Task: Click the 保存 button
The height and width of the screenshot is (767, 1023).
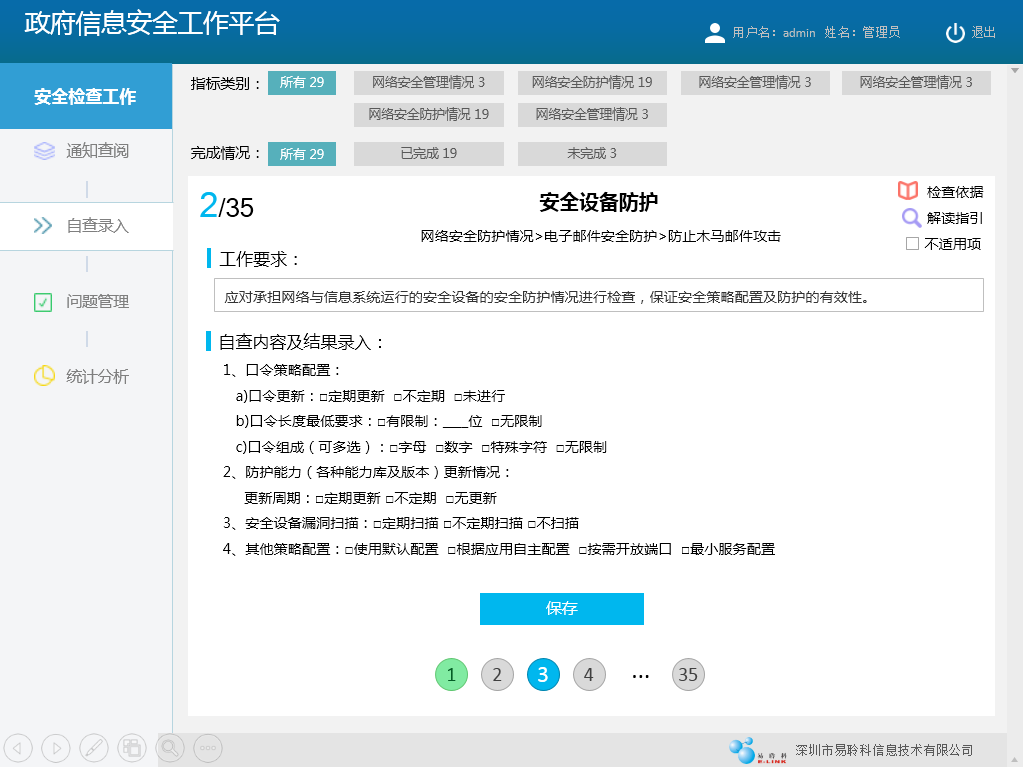Action: [x=561, y=609]
